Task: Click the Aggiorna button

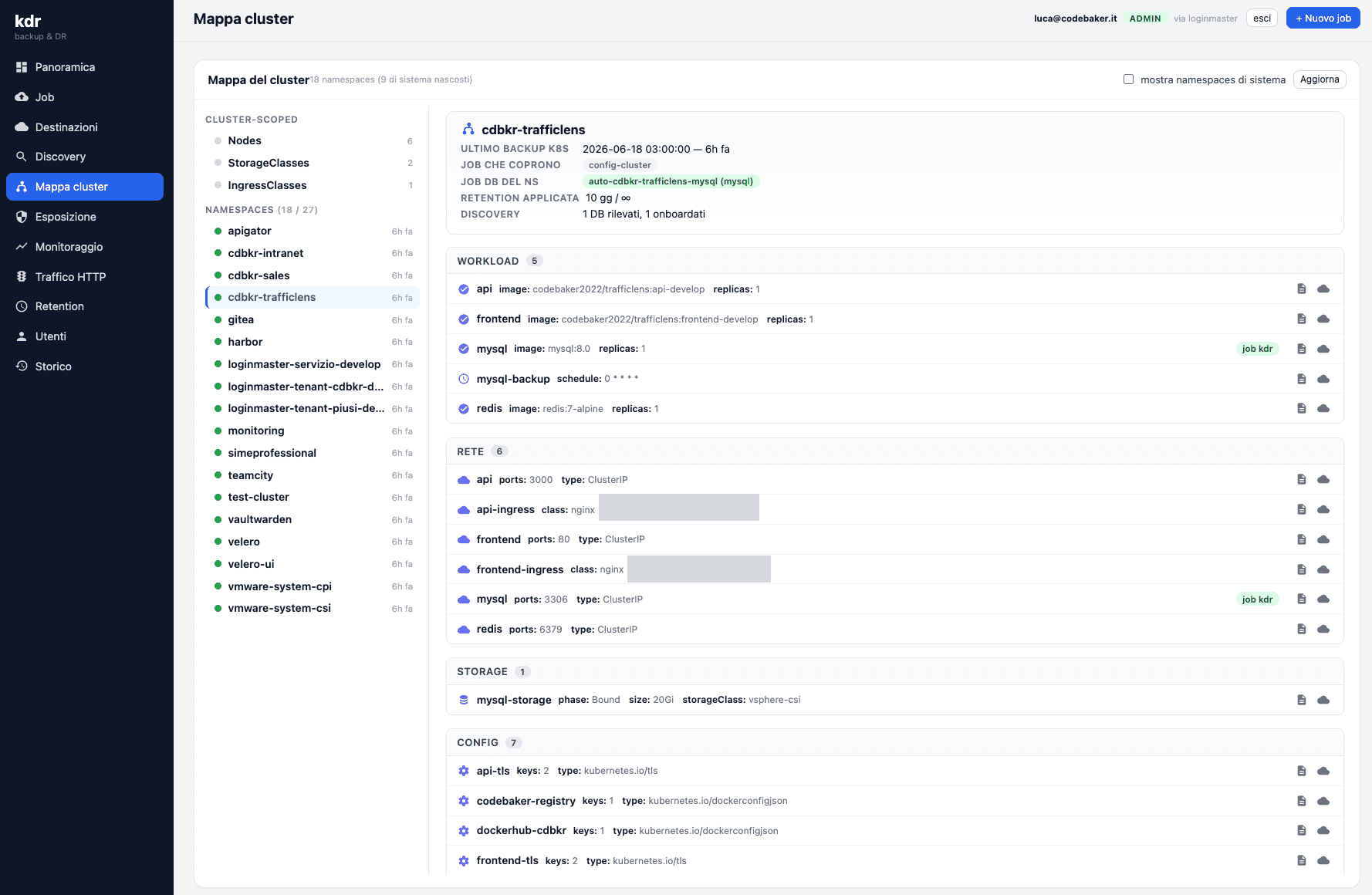Action: (x=1320, y=79)
